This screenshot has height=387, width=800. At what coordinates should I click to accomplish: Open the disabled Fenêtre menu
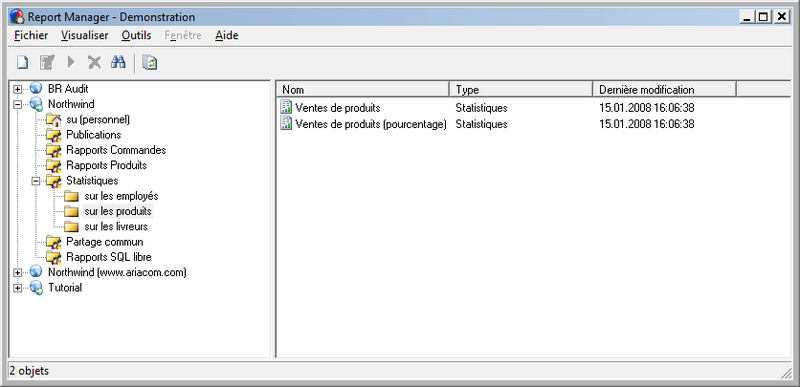point(183,36)
